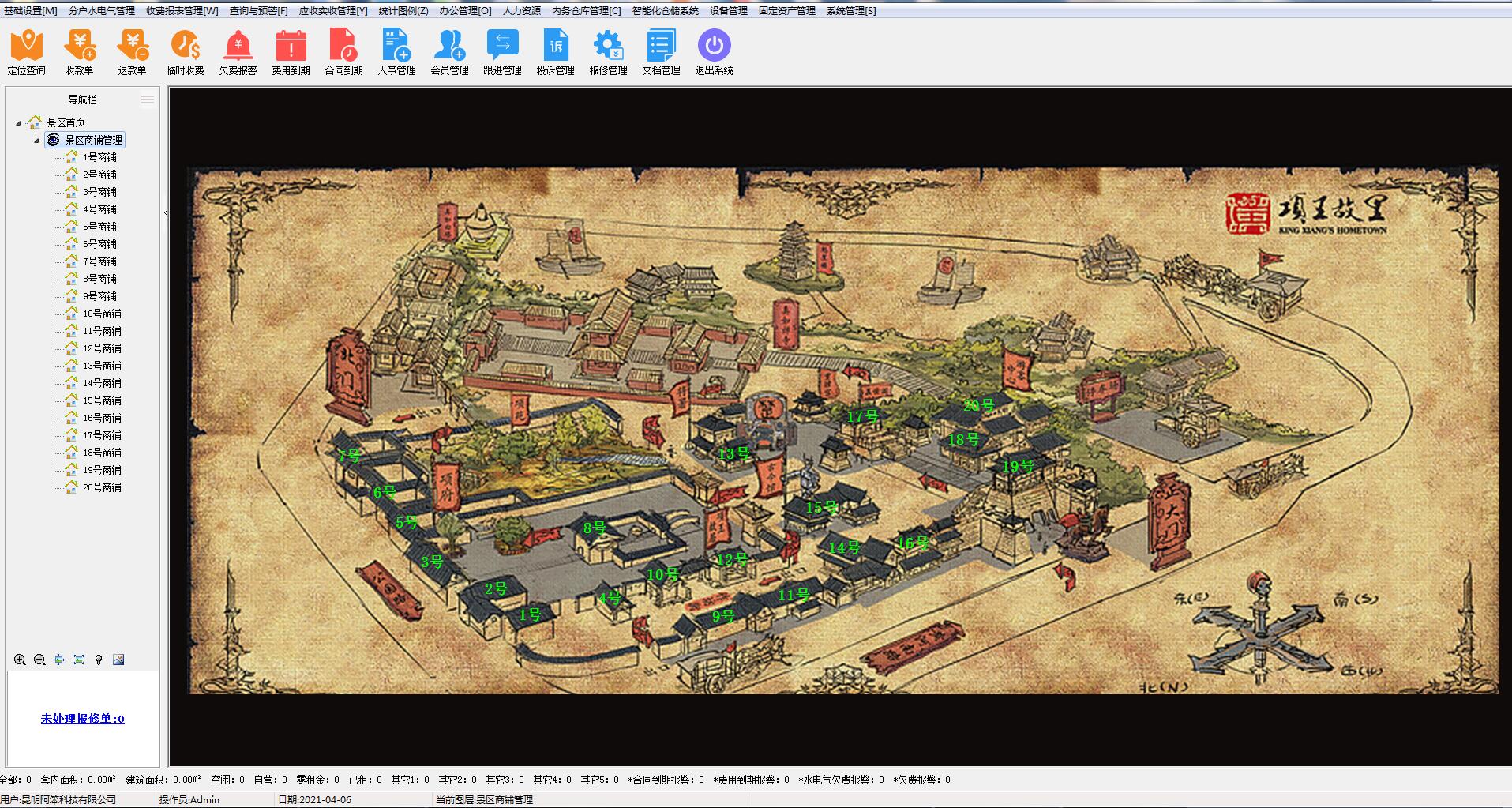Image resolution: width=1512 pixels, height=808 pixels.
Task: Open the 欠费报警 arrears alarm bell
Action: (x=238, y=52)
